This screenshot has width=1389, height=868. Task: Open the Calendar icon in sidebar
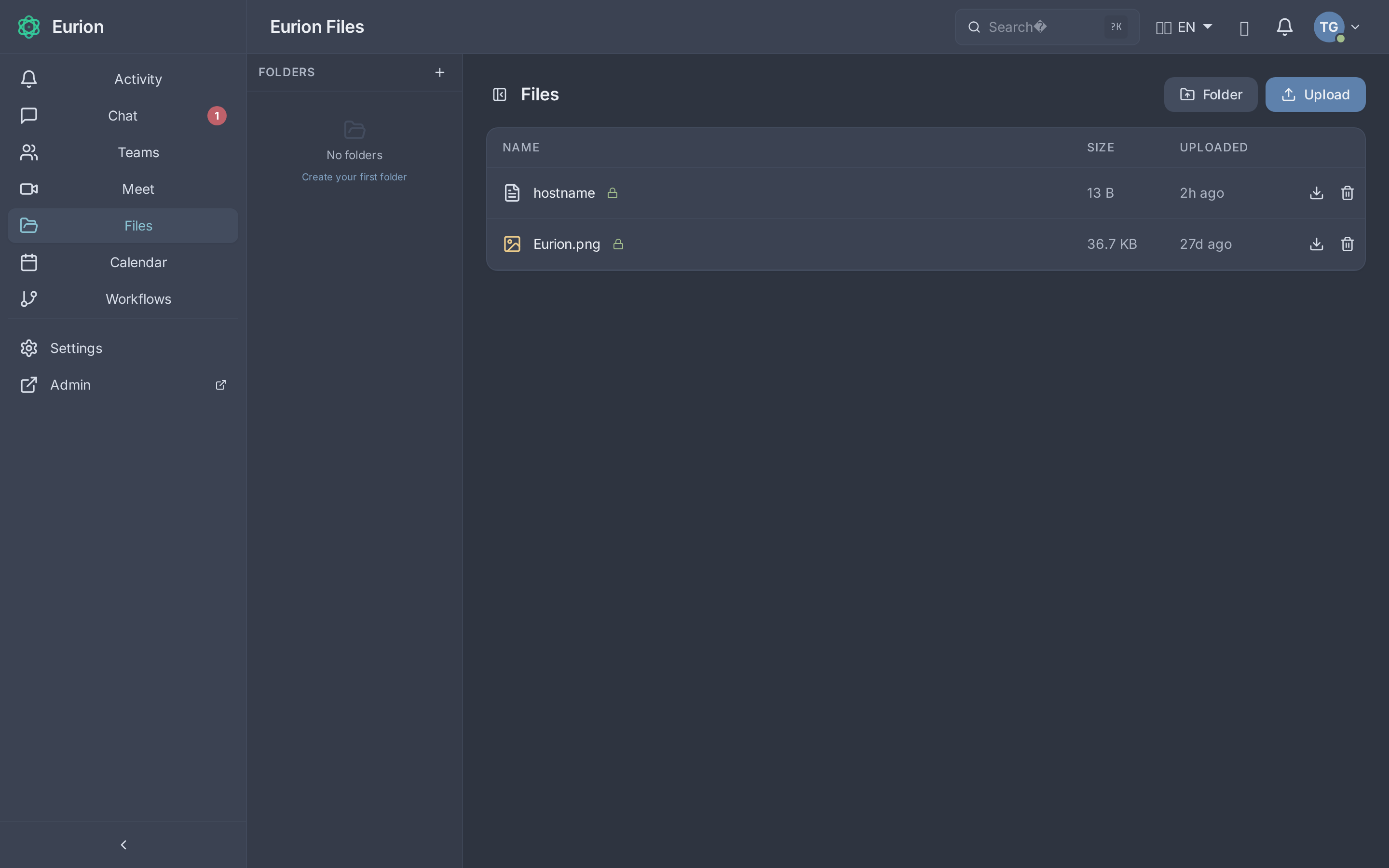tap(29, 262)
